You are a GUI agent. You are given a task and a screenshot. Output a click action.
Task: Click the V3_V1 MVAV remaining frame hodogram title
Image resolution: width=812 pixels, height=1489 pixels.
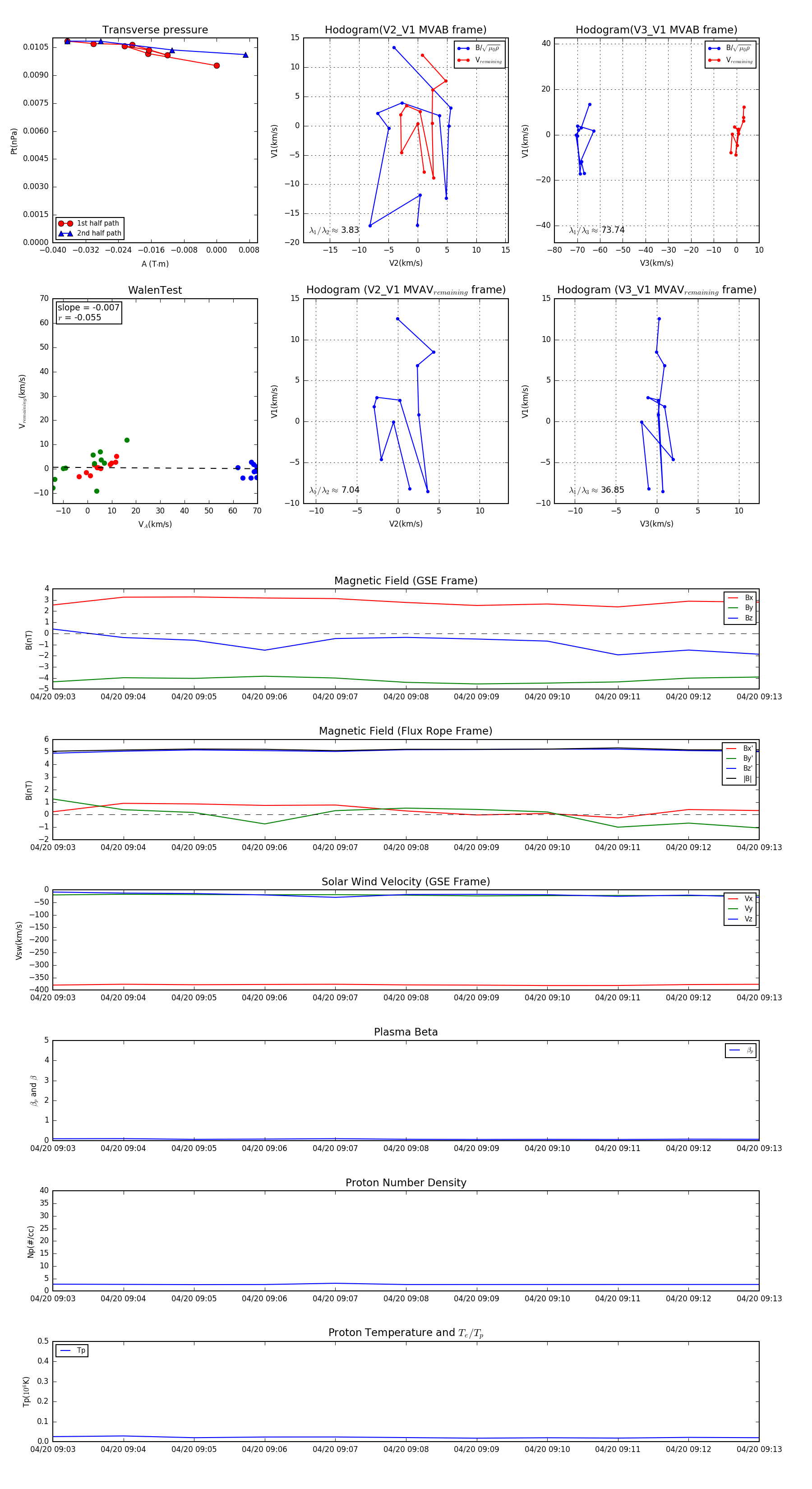(656, 290)
